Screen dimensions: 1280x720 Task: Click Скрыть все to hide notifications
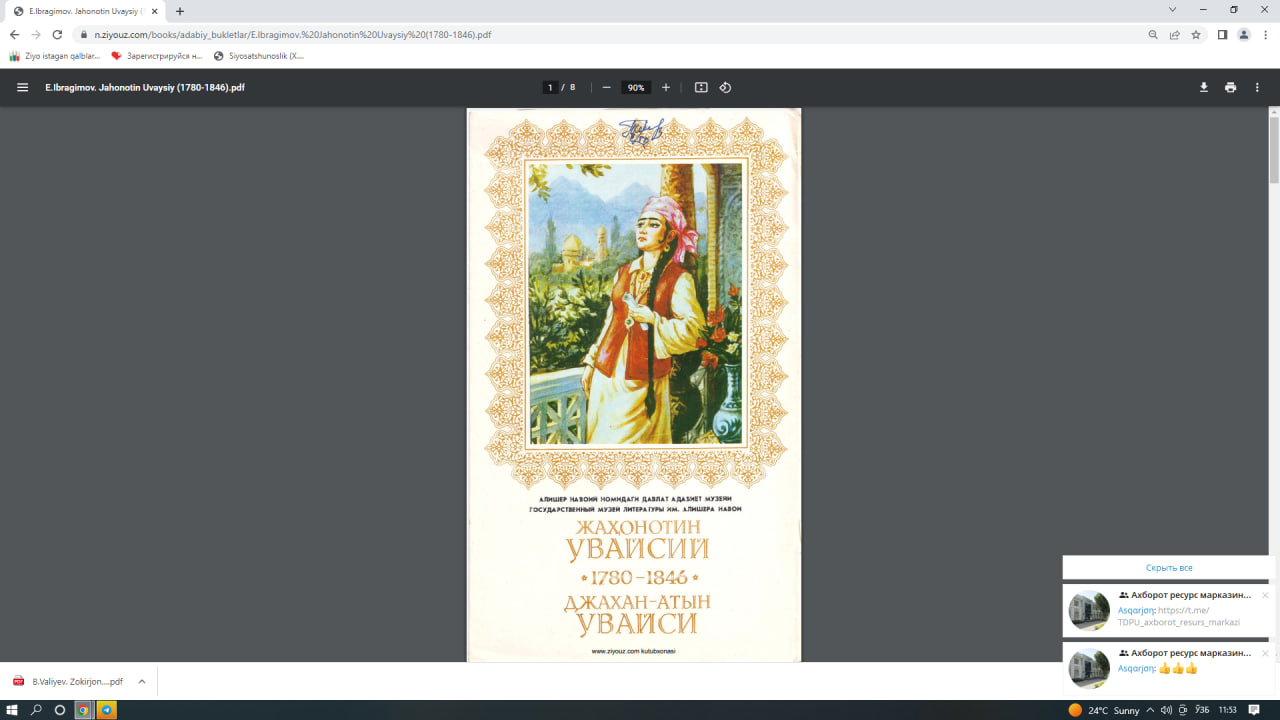click(x=1168, y=568)
